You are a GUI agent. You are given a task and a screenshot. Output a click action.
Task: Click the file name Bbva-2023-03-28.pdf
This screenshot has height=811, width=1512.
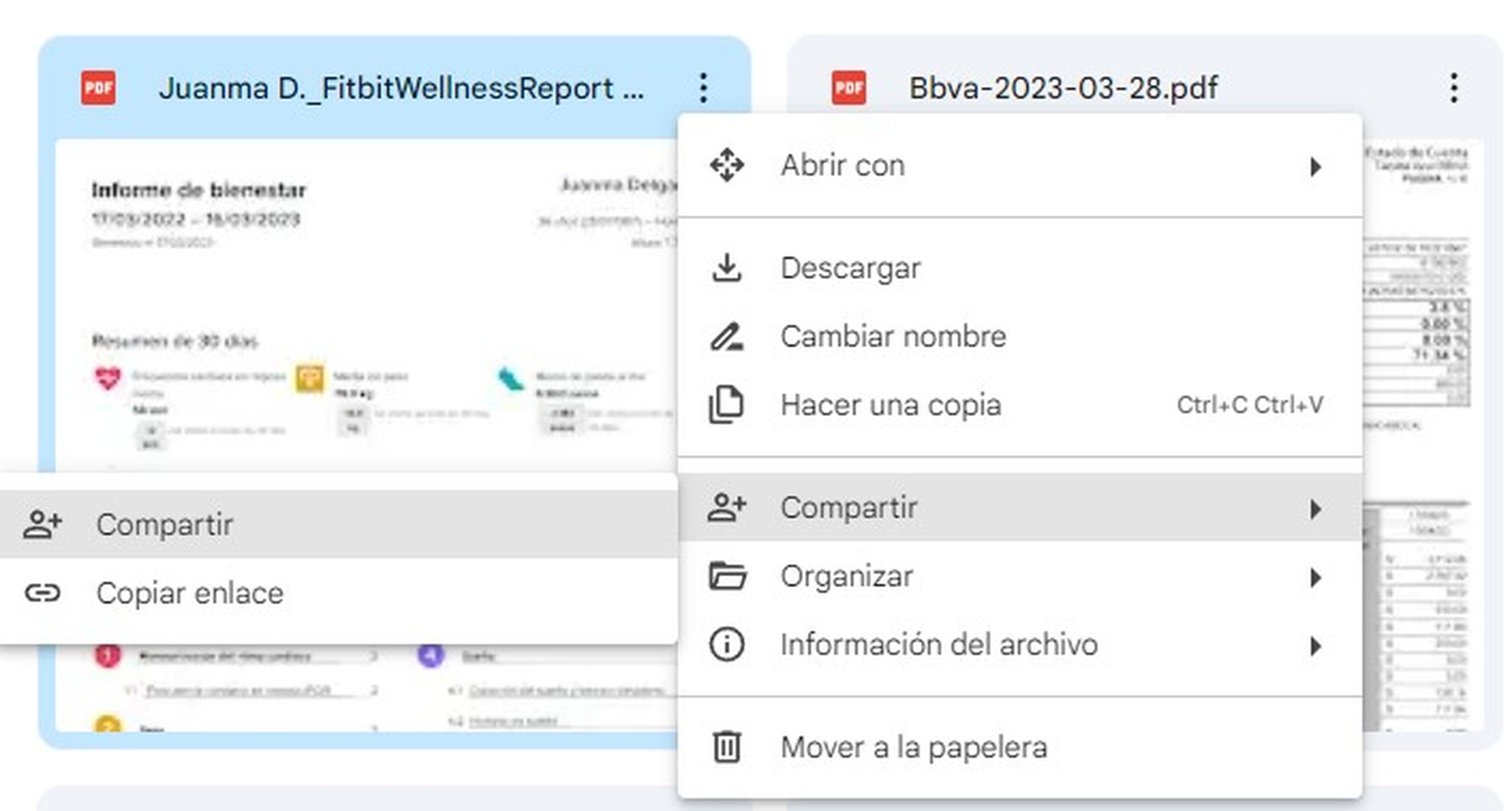coord(1063,89)
